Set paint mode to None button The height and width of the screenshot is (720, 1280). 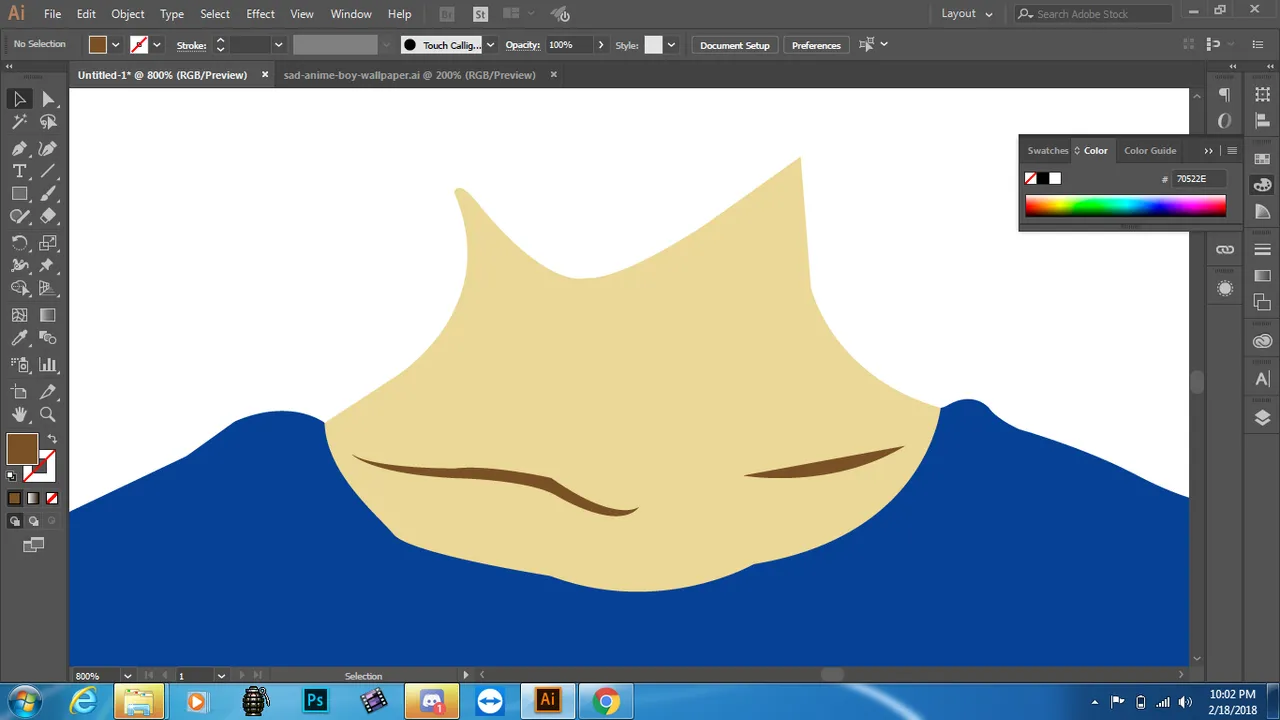point(52,498)
